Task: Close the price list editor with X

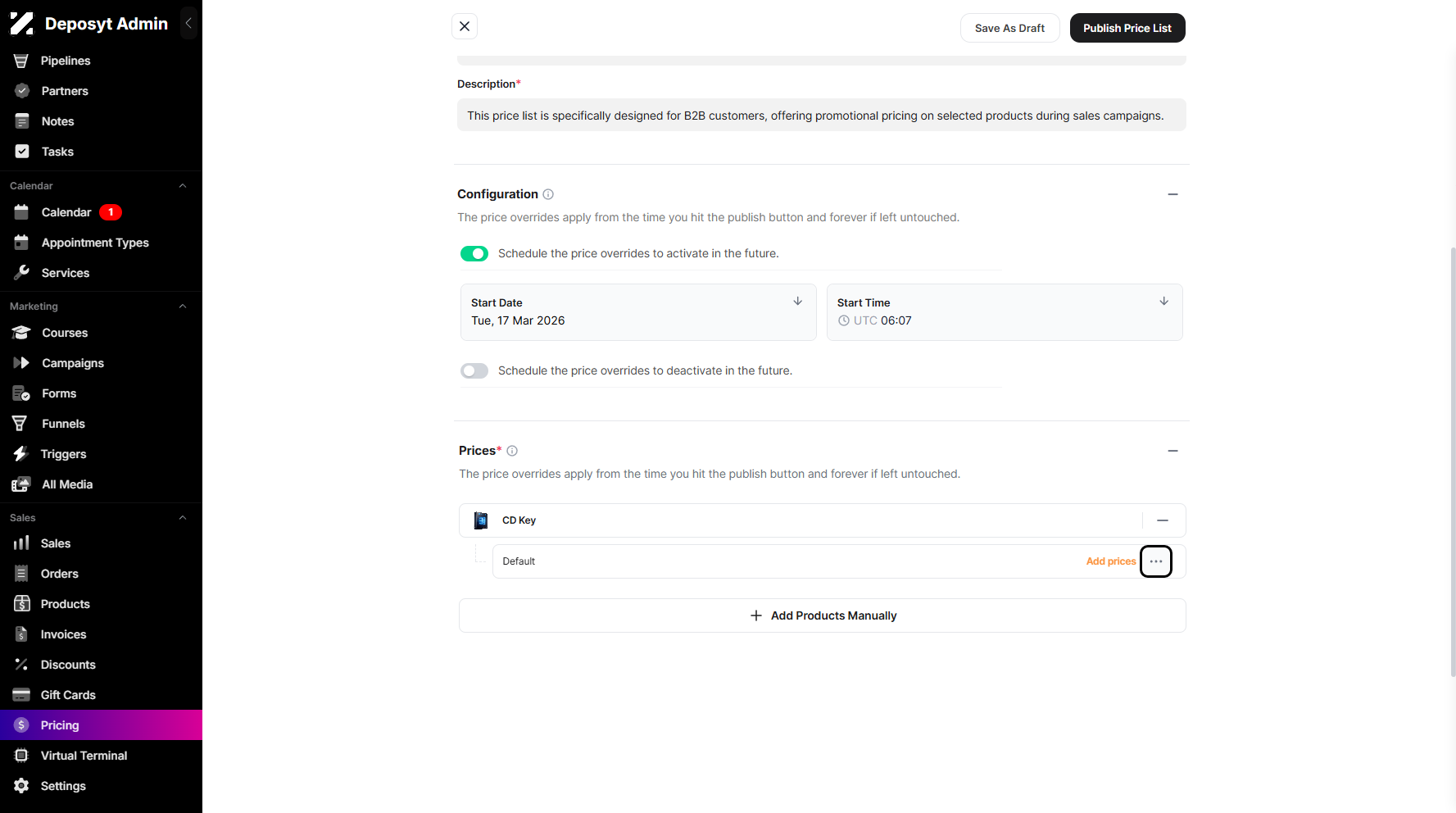Action: point(465,26)
